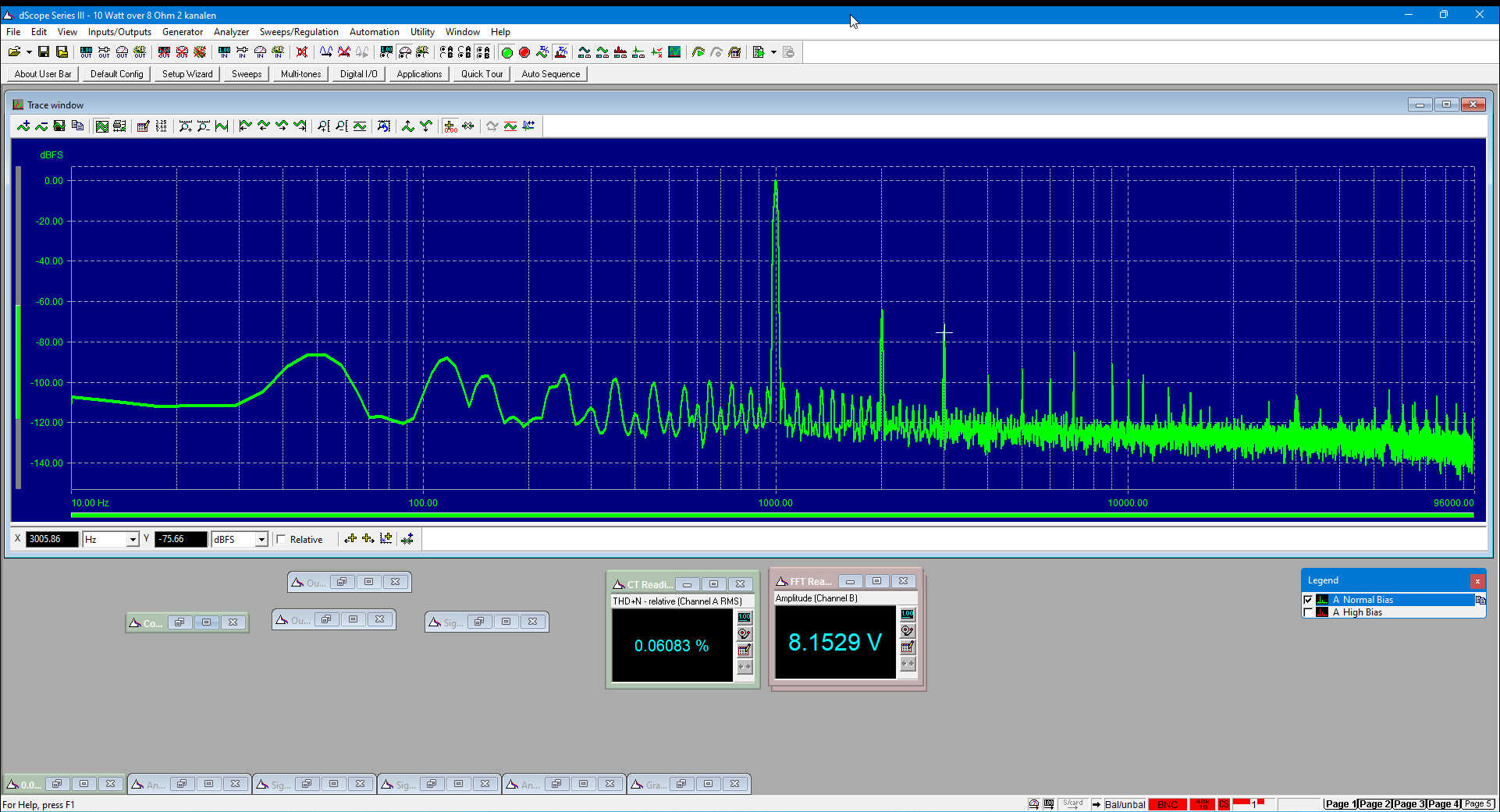Viewport: 1500px width, 812px height.
Task: Open the Inputs/Outputs menu
Action: coord(119,32)
